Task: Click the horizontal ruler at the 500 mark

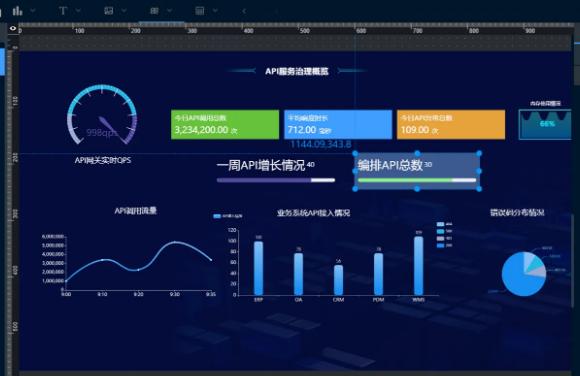Action: tap(304, 31)
